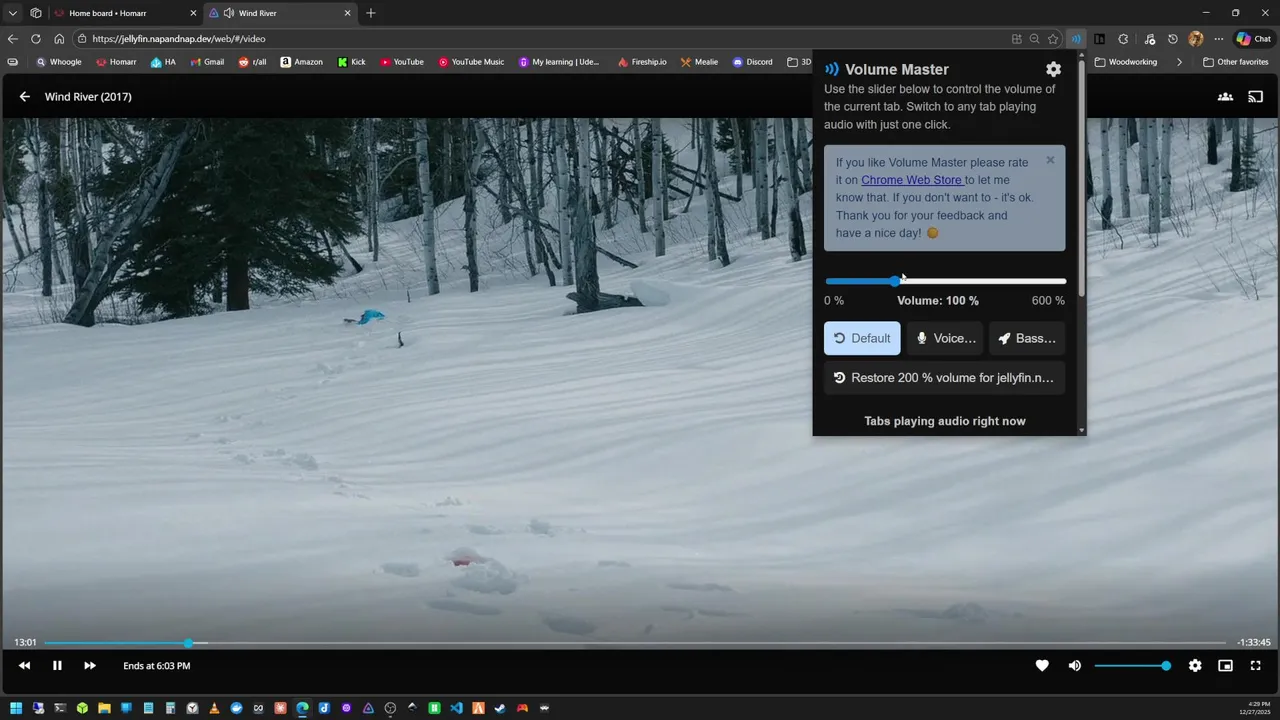1280x720 pixels.
Task: Open the Windows Start menu
Action: [x=16, y=708]
